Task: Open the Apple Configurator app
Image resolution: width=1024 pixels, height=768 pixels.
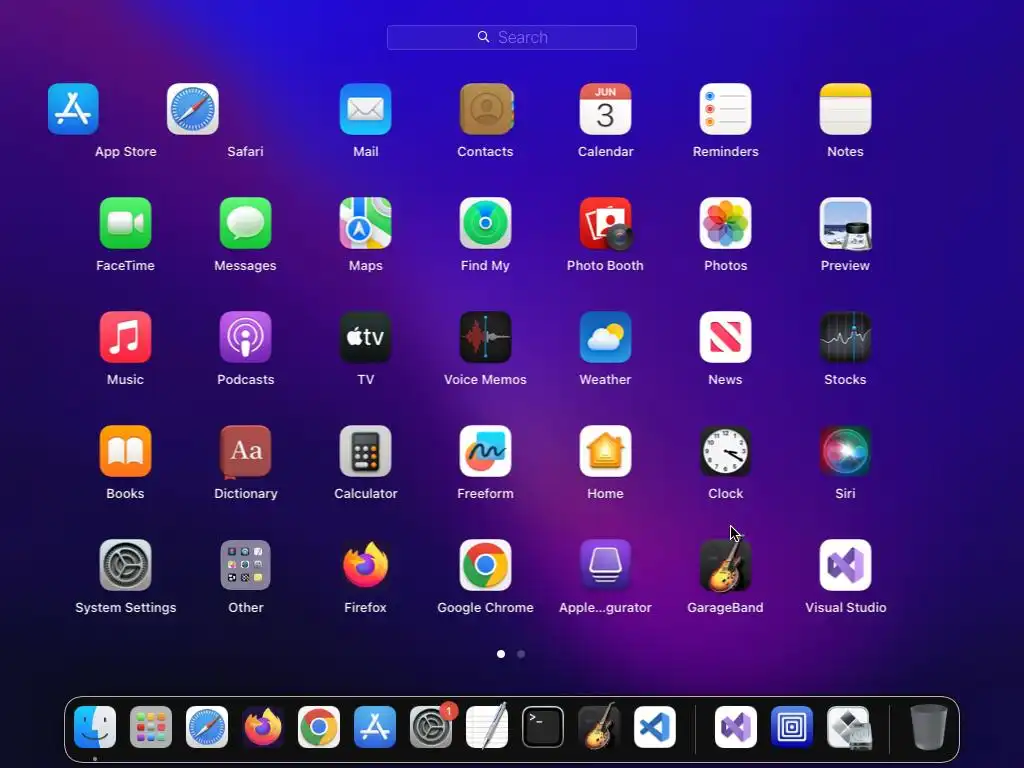Action: pos(605,565)
